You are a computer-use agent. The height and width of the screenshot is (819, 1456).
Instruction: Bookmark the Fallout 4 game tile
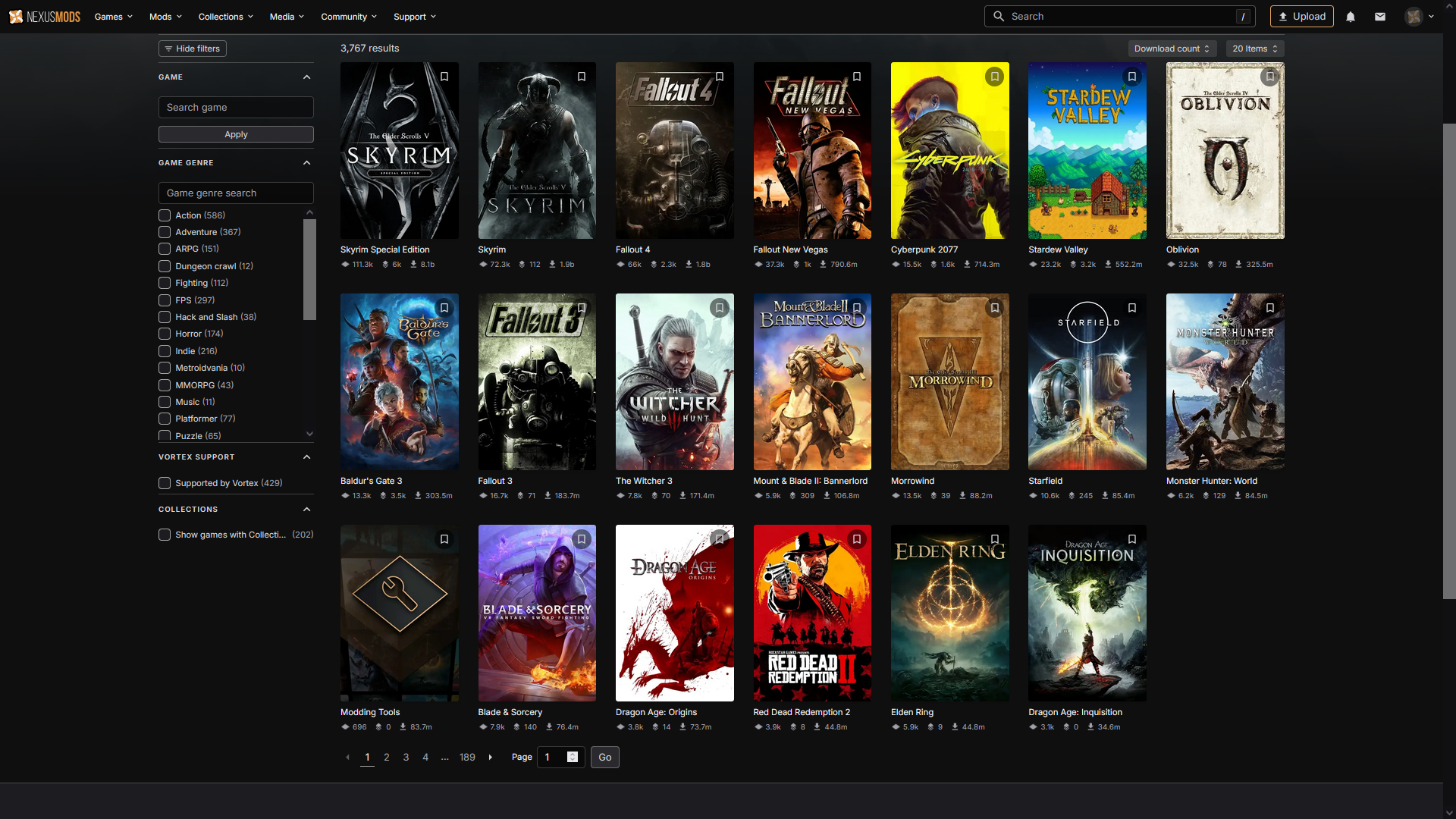point(720,77)
